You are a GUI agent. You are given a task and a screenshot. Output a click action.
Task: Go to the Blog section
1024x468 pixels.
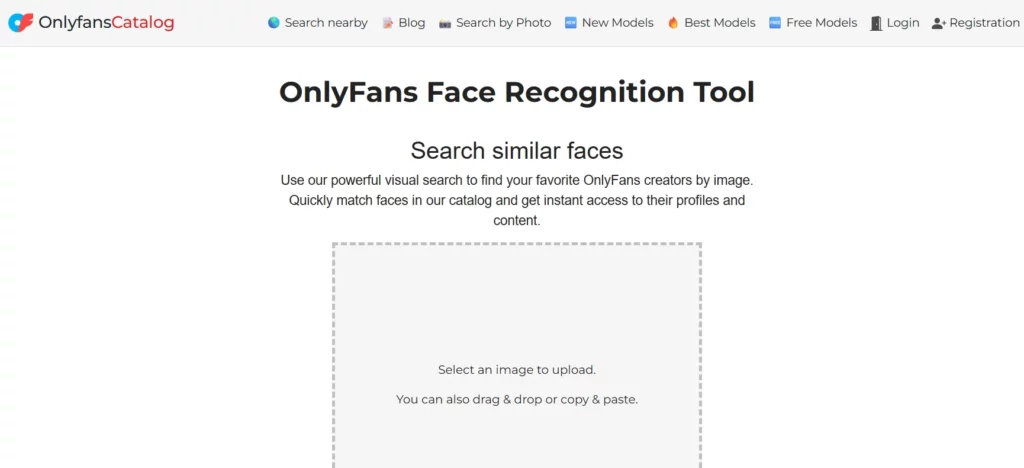(x=411, y=23)
